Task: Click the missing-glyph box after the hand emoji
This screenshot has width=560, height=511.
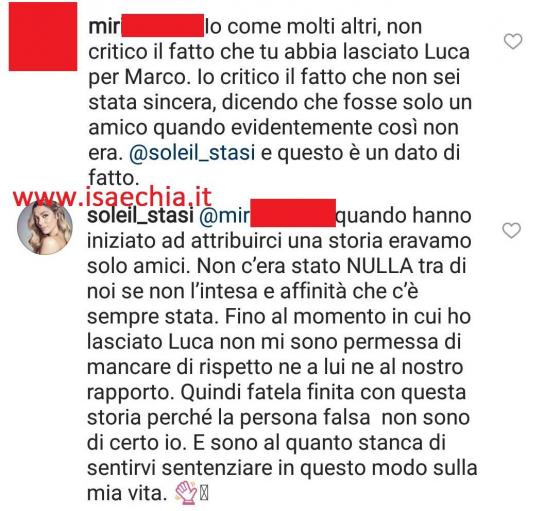Action: coord(204,494)
